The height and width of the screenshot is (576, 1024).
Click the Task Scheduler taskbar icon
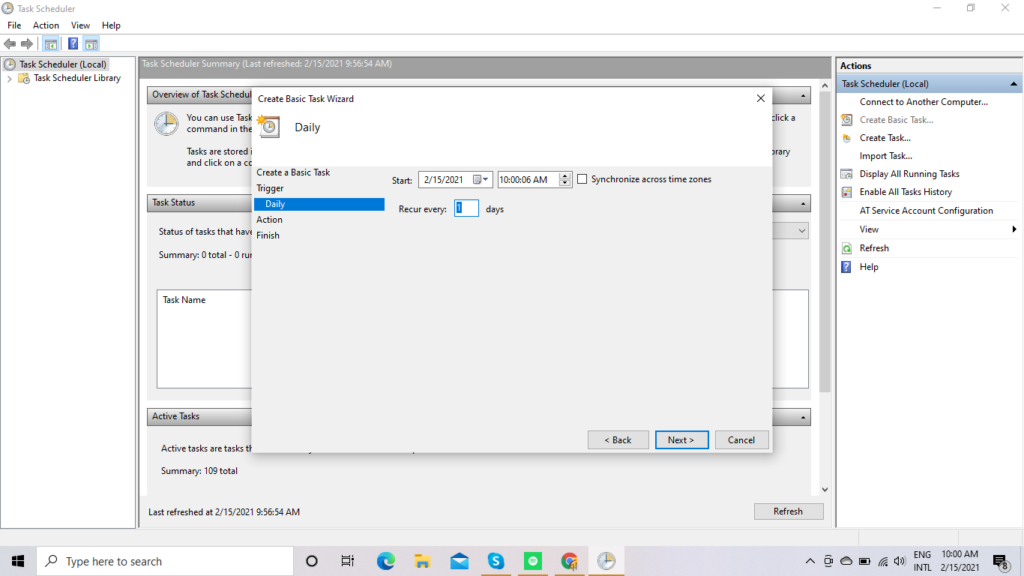(x=606, y=561)
